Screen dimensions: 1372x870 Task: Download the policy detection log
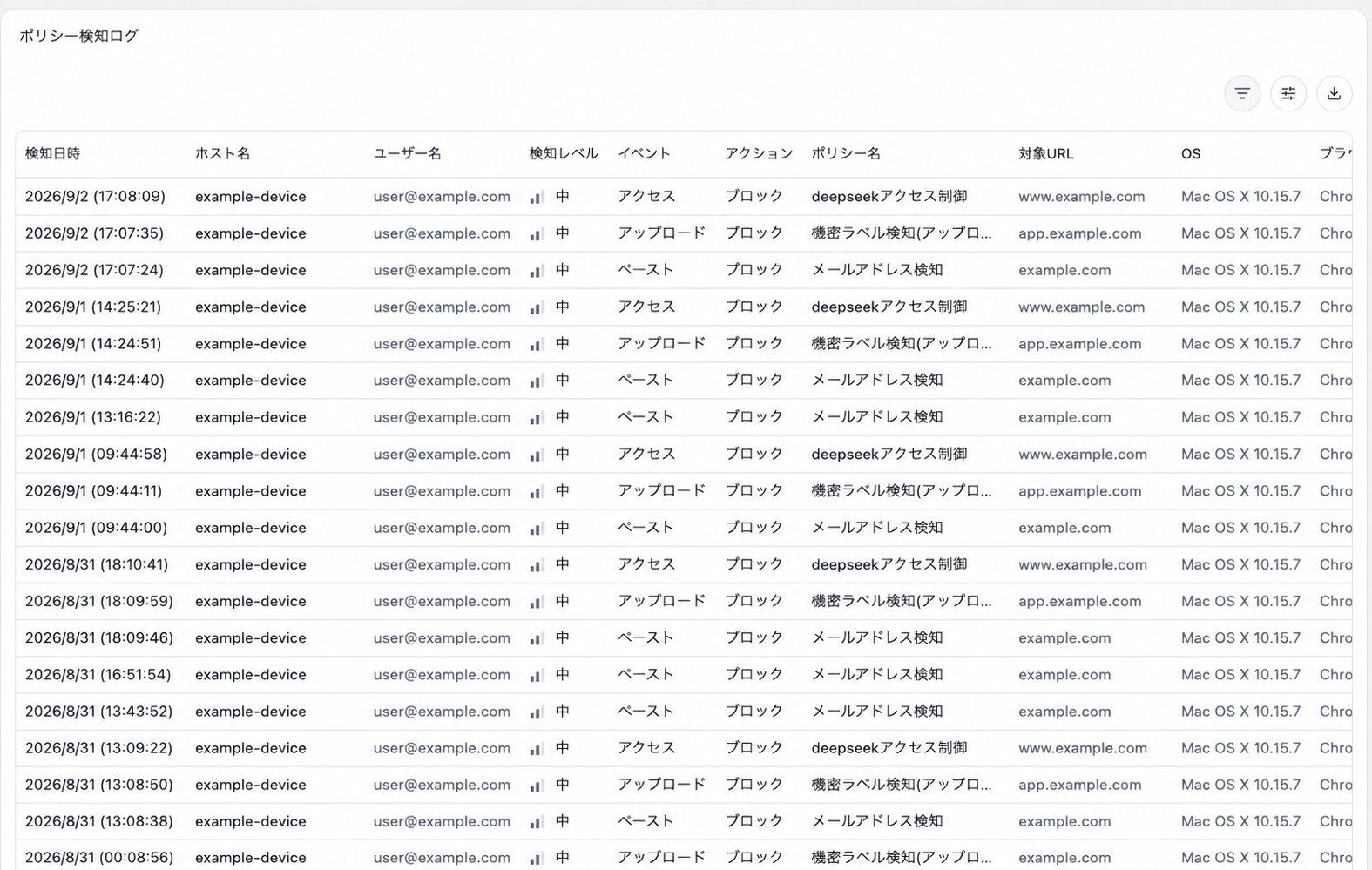coord(1334,93)
